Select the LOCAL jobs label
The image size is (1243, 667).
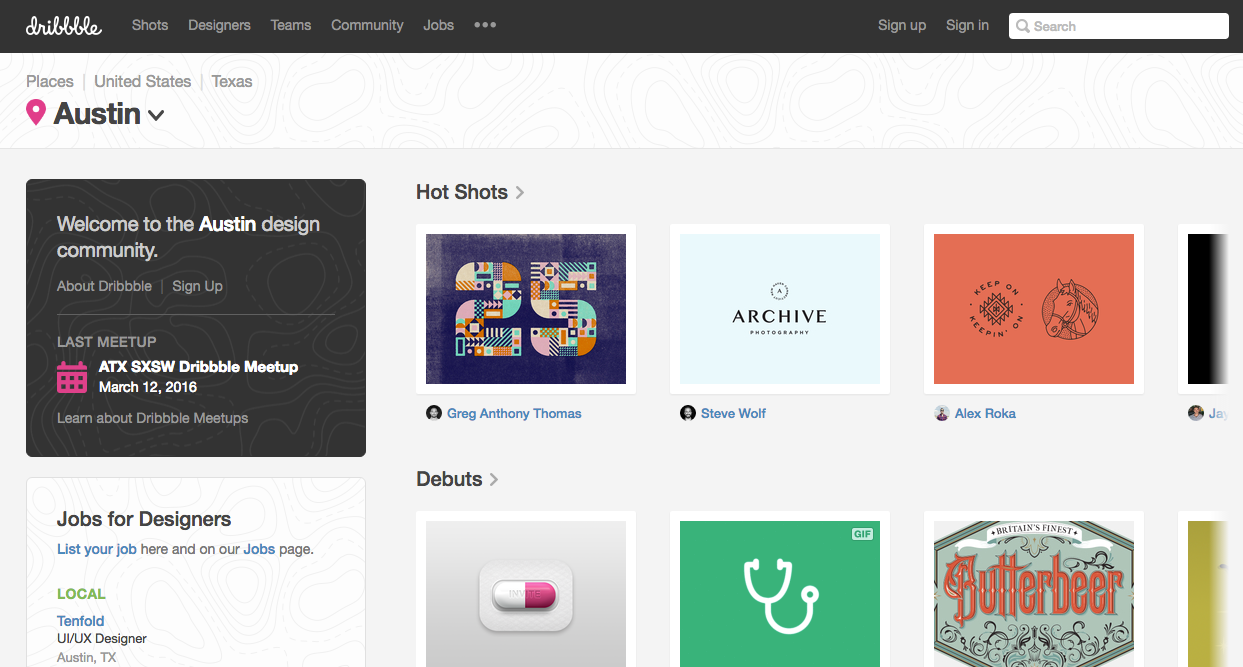[81, 594]
